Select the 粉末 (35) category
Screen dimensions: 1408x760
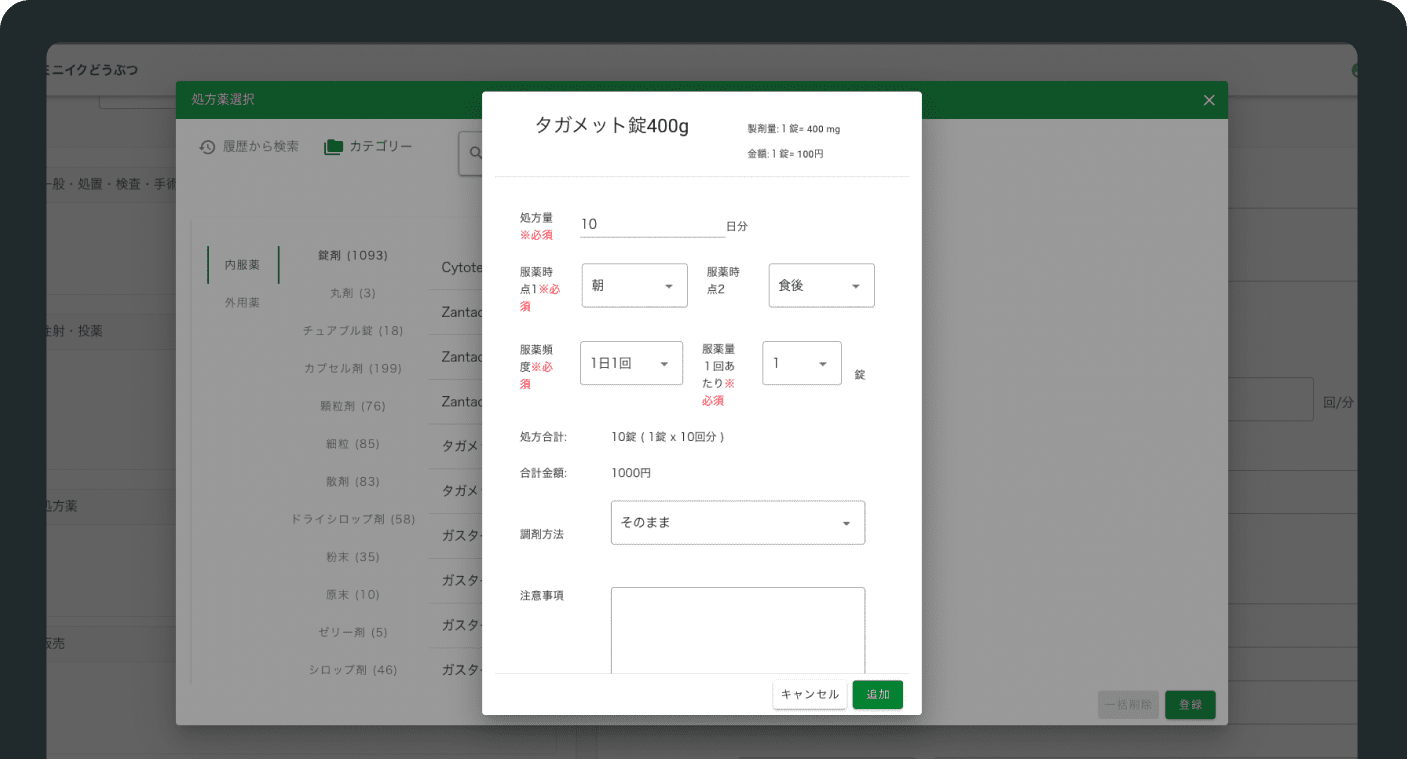(x=353, y=557)
